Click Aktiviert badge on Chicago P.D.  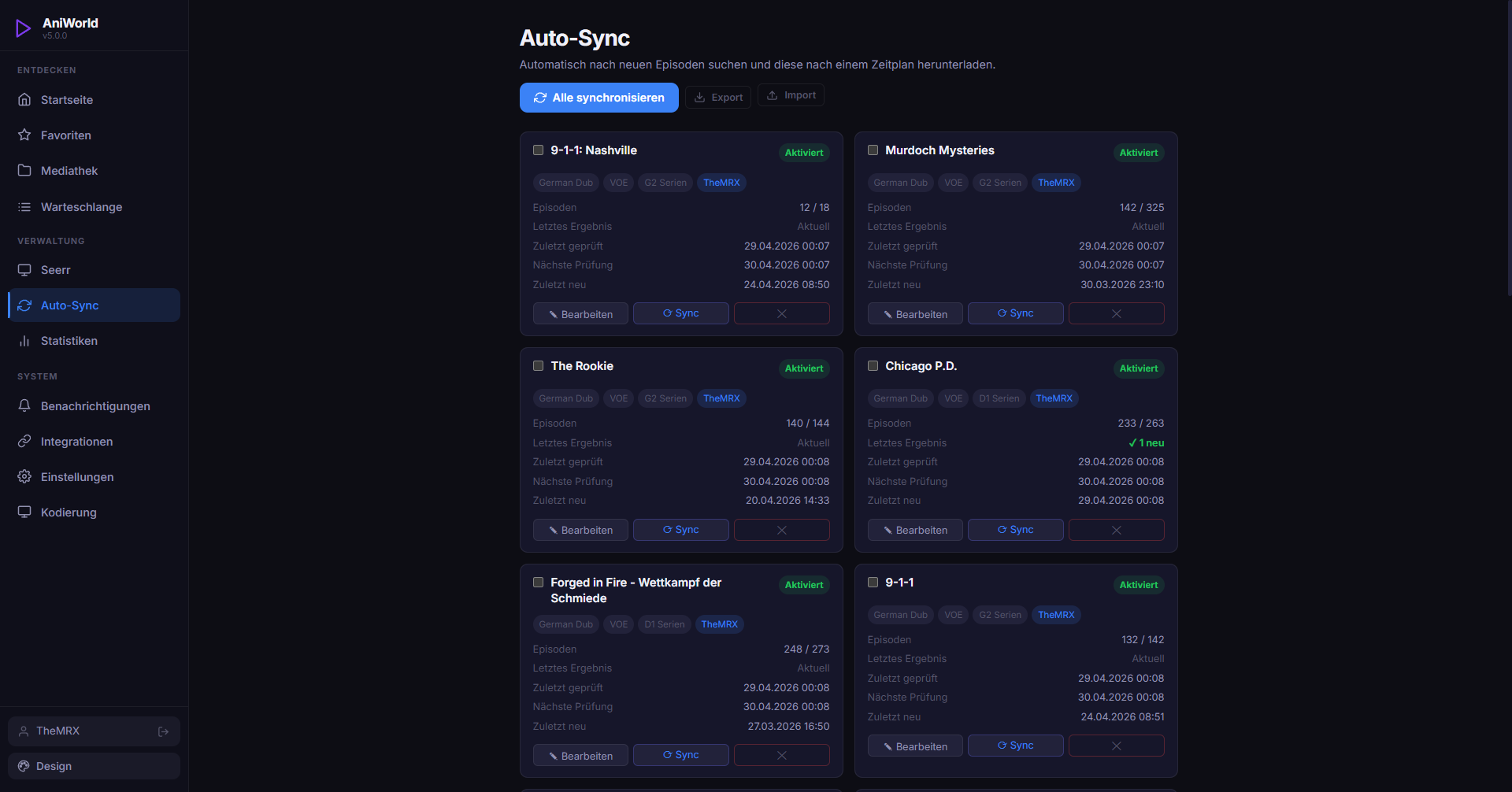[x=1139, y=368]
